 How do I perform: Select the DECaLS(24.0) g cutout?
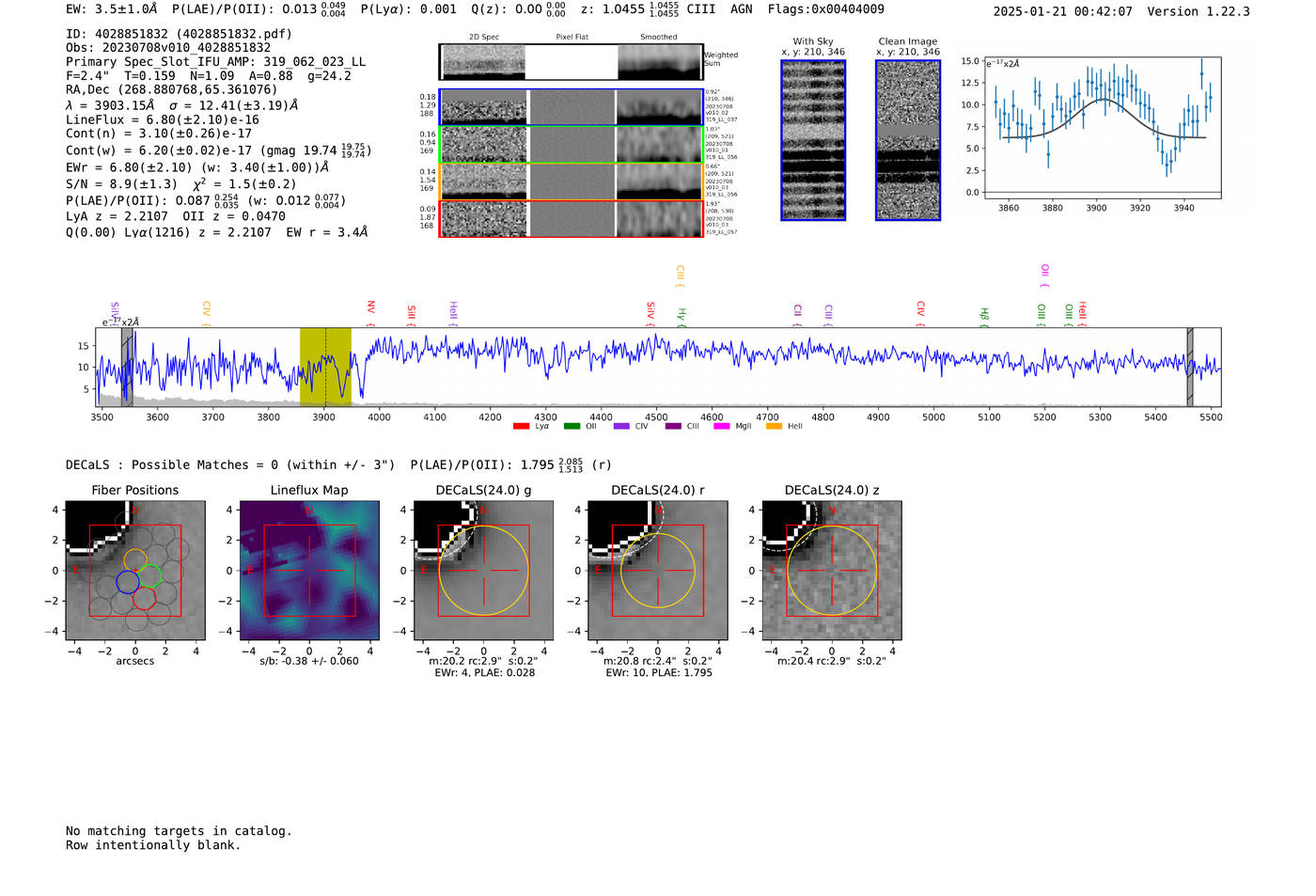click(483, 571)
